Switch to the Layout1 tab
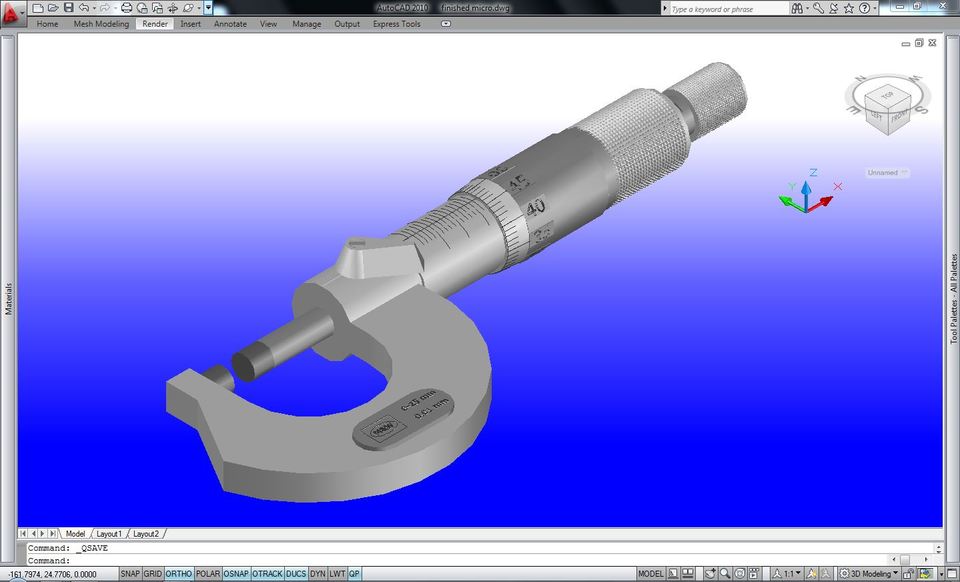Screen dimensions: 960x582 click(109, 534)
